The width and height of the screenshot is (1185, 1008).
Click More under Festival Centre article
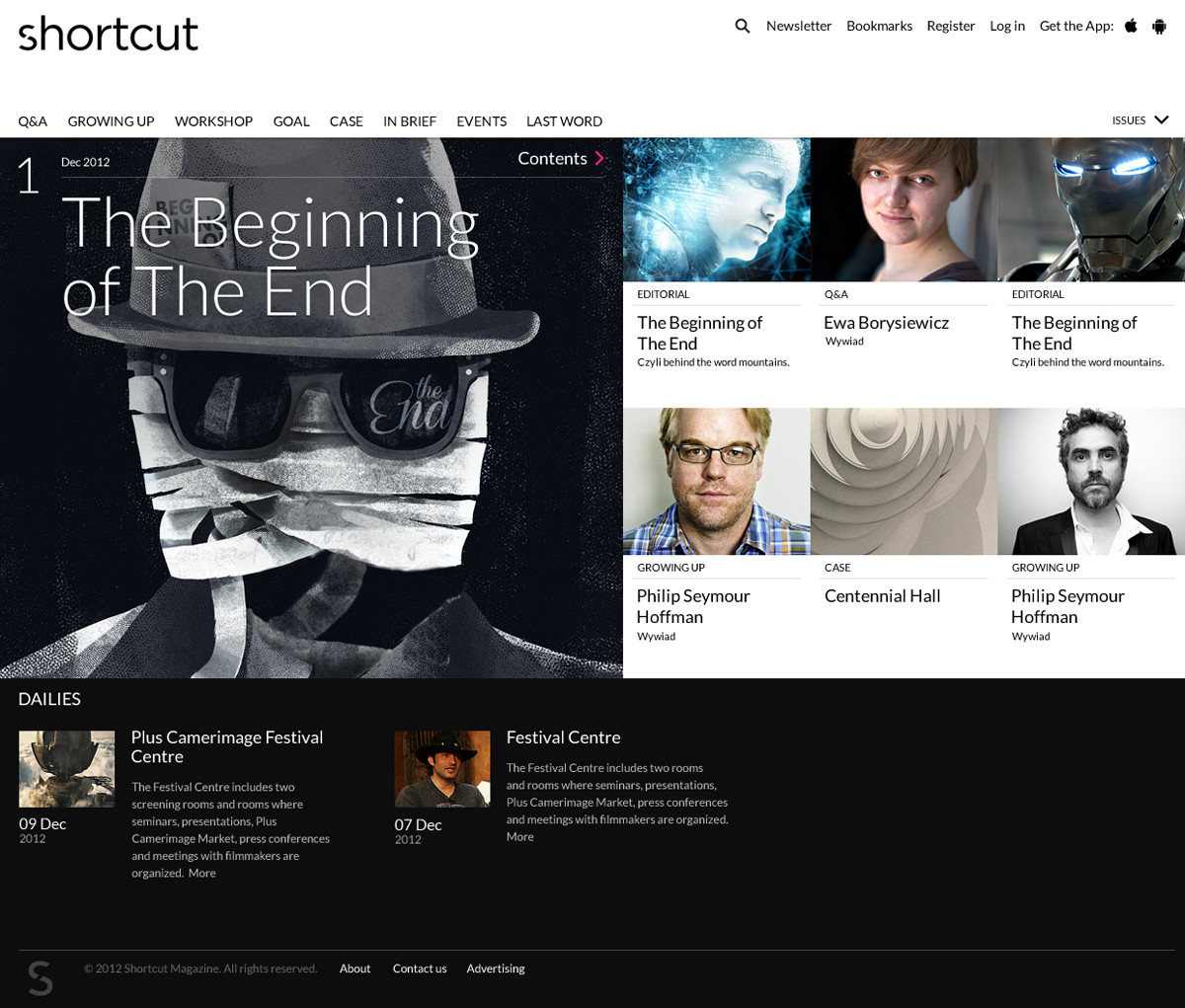pos(520,836)
